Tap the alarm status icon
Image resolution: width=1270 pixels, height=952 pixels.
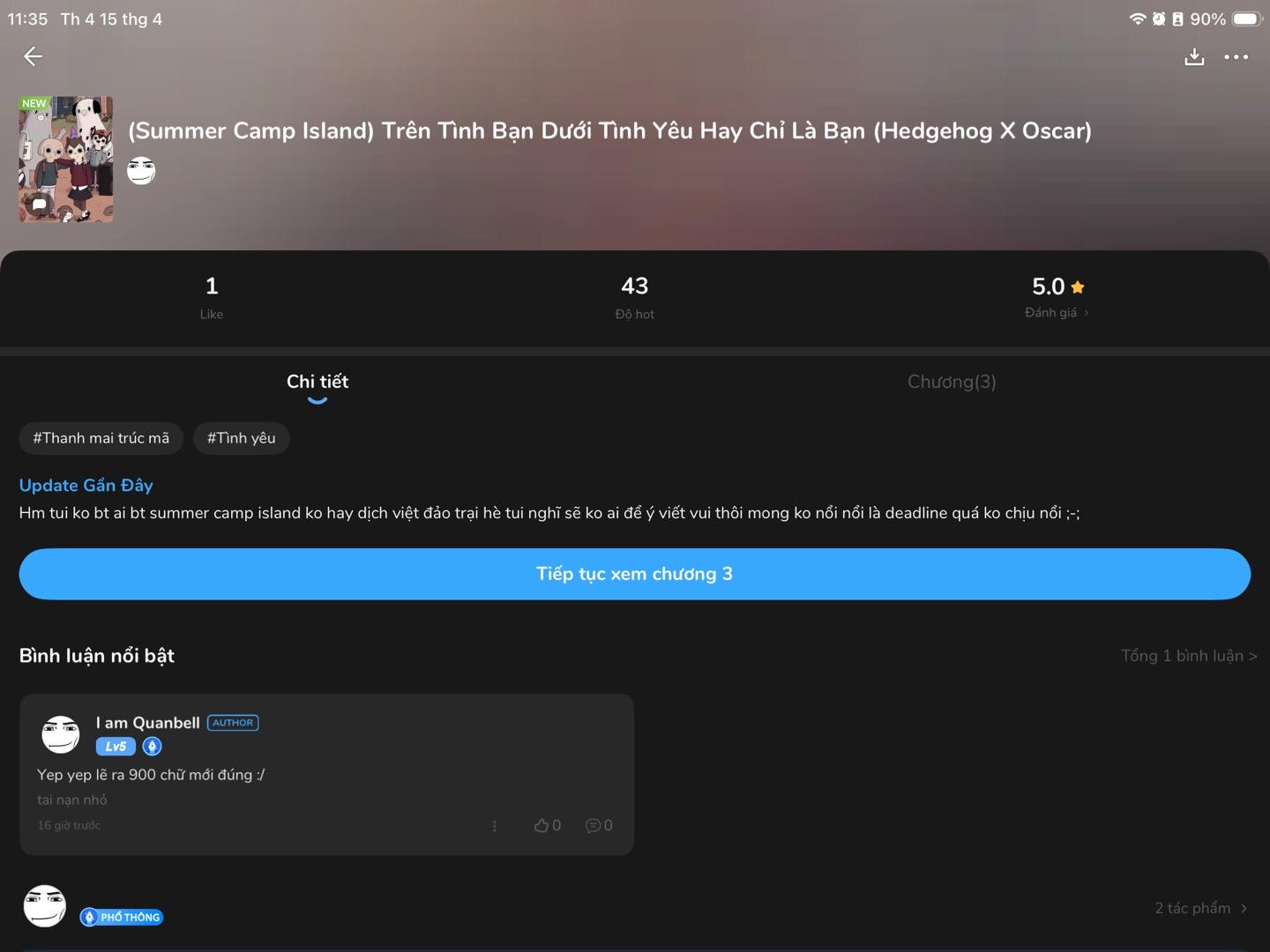[x=1159, y=19]
